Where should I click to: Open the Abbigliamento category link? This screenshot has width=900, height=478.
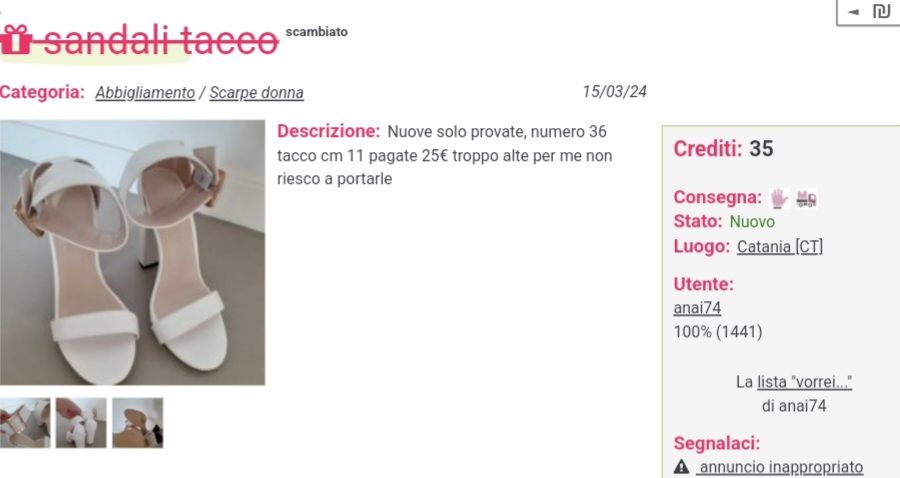tap(145, 92)
